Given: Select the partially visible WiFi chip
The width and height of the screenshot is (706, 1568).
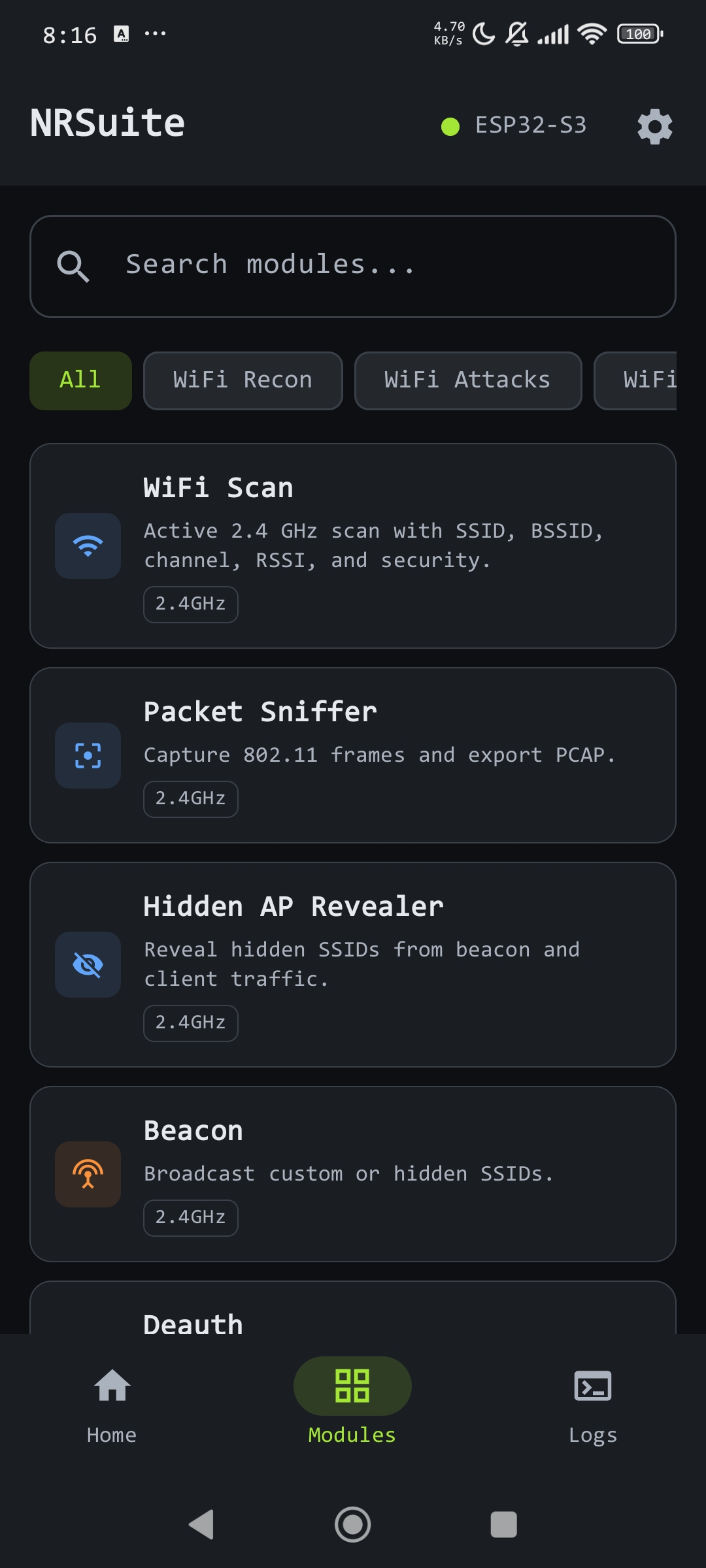Looking at the screenshot, I should [635, 381].
